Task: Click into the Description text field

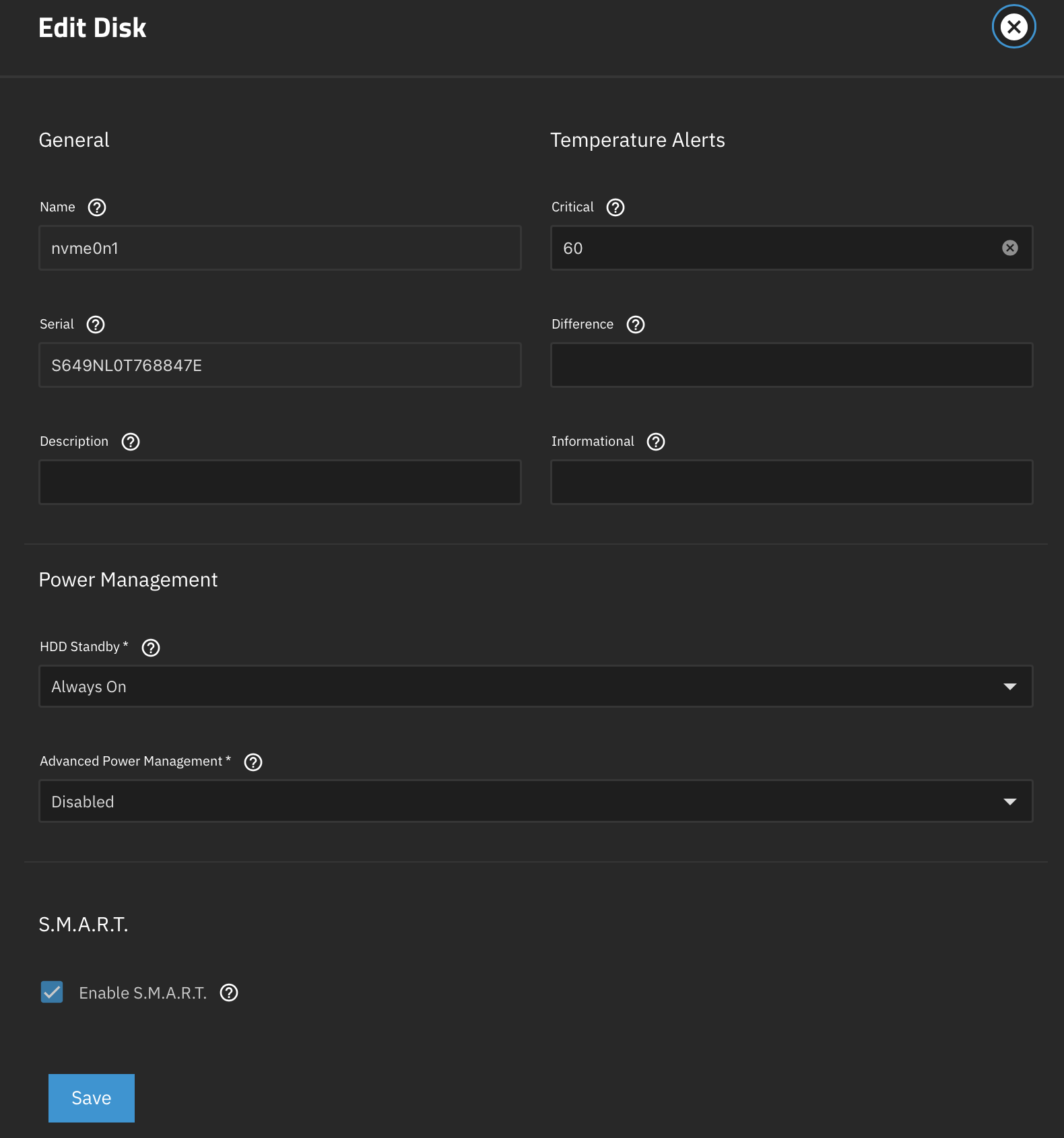Action: (279, 482)
